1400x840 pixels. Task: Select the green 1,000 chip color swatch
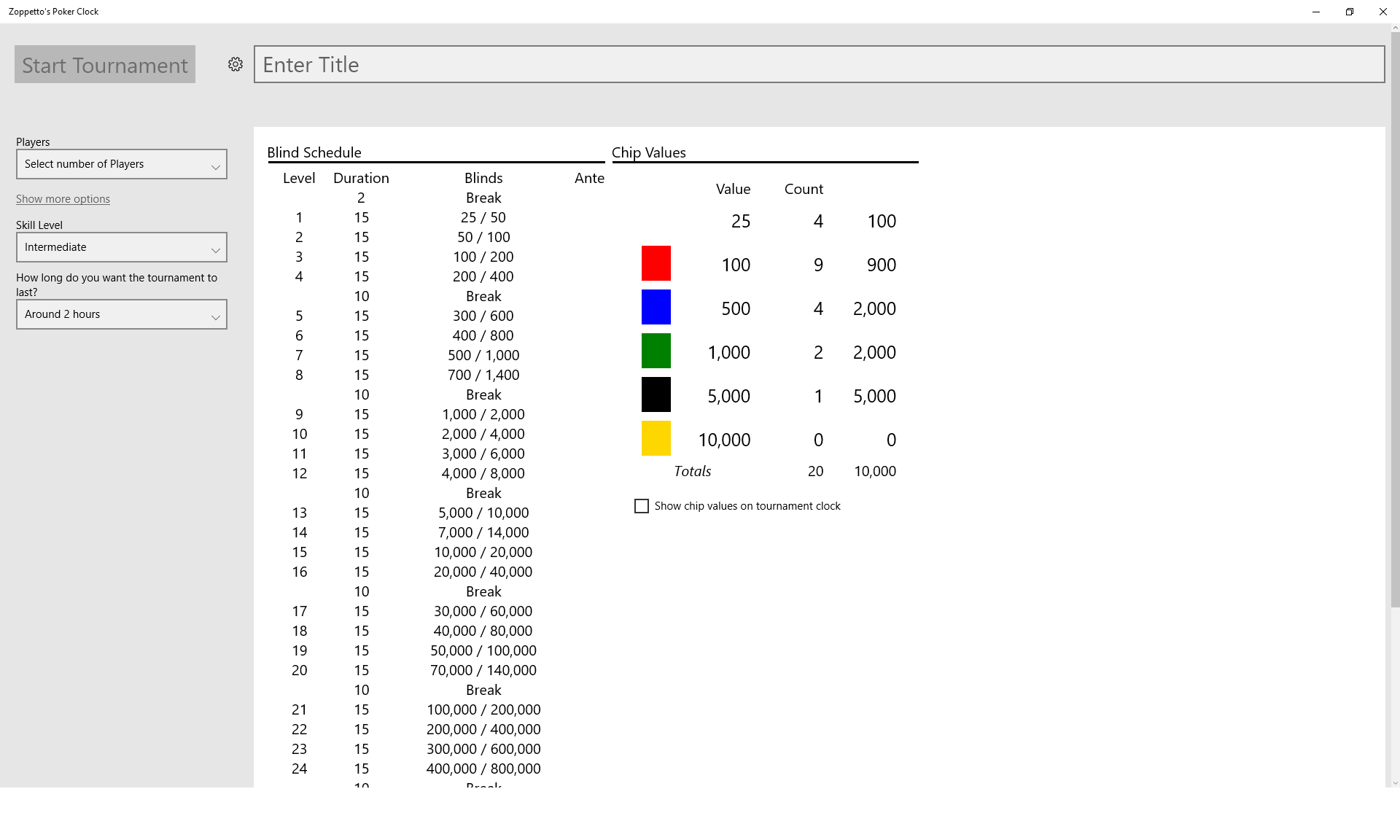coord(656,351)
